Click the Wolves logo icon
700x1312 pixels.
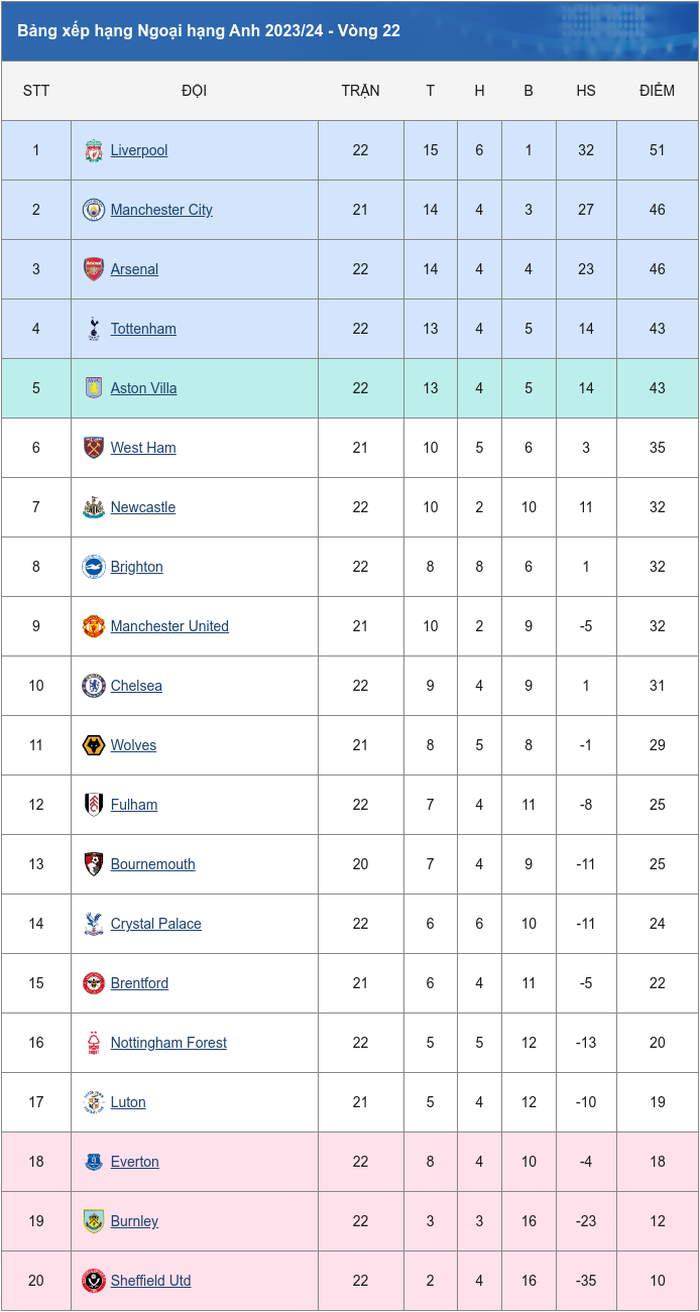(93, 746)
